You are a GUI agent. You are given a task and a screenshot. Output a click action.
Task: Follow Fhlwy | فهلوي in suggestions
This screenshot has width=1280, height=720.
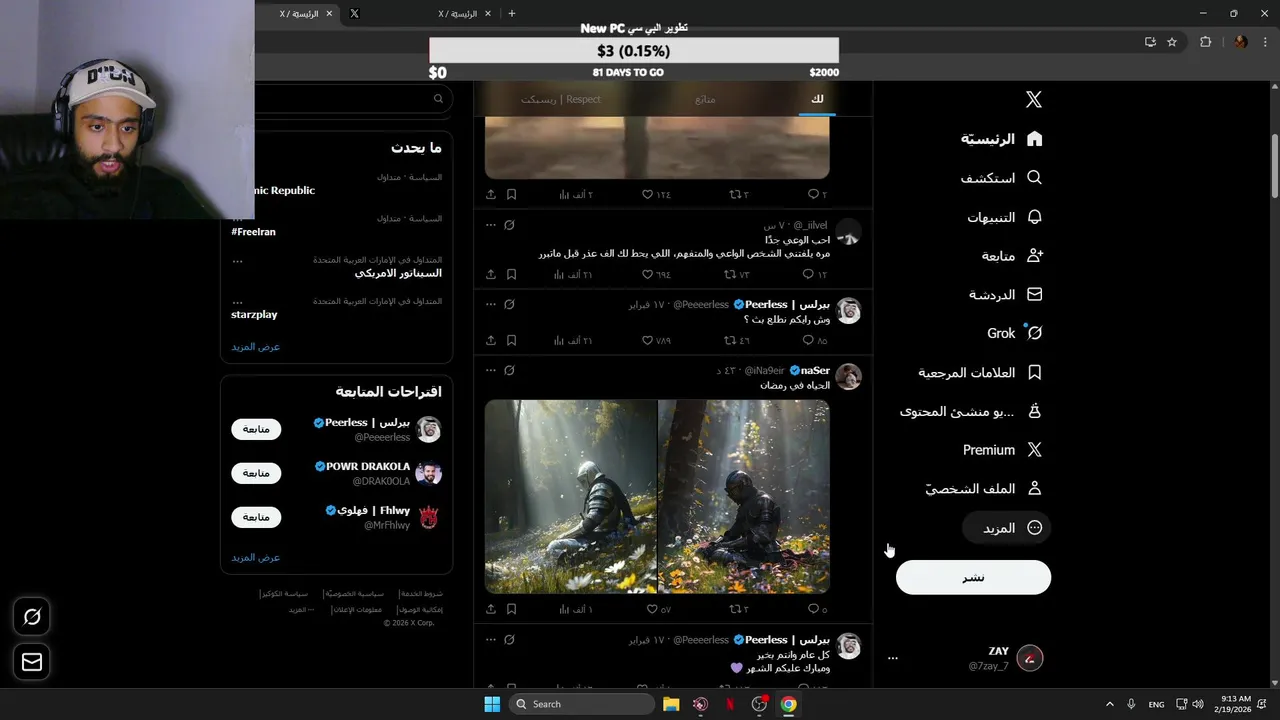[x=256, y=517]
